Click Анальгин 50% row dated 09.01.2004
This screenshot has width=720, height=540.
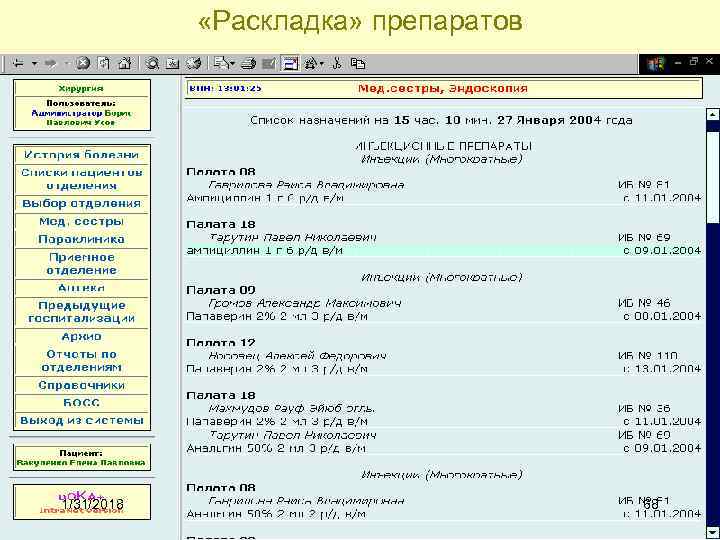tap(444, 448)
